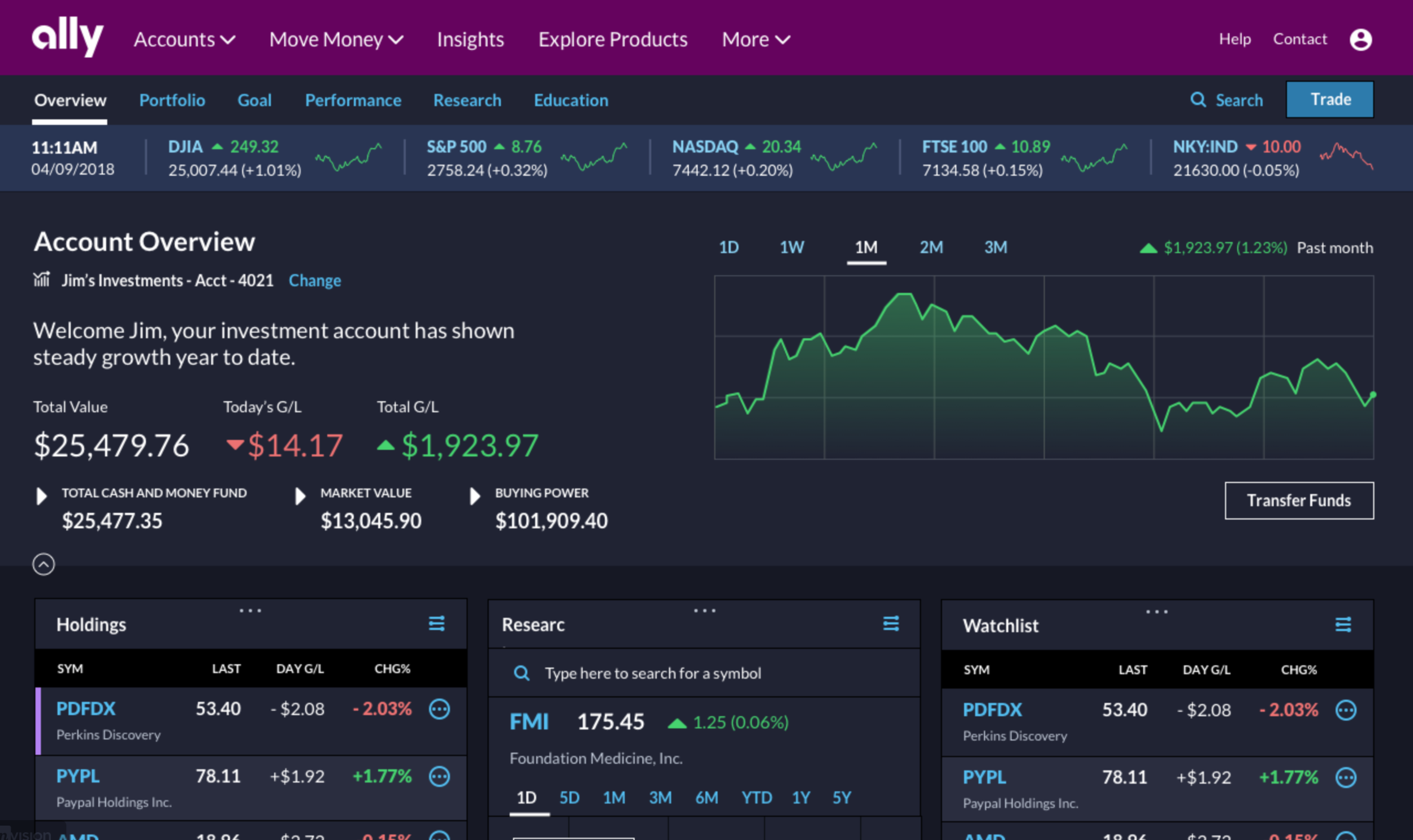
Task: Open the Contact link
Action: pyautogui.click(x=1300, y=39)
